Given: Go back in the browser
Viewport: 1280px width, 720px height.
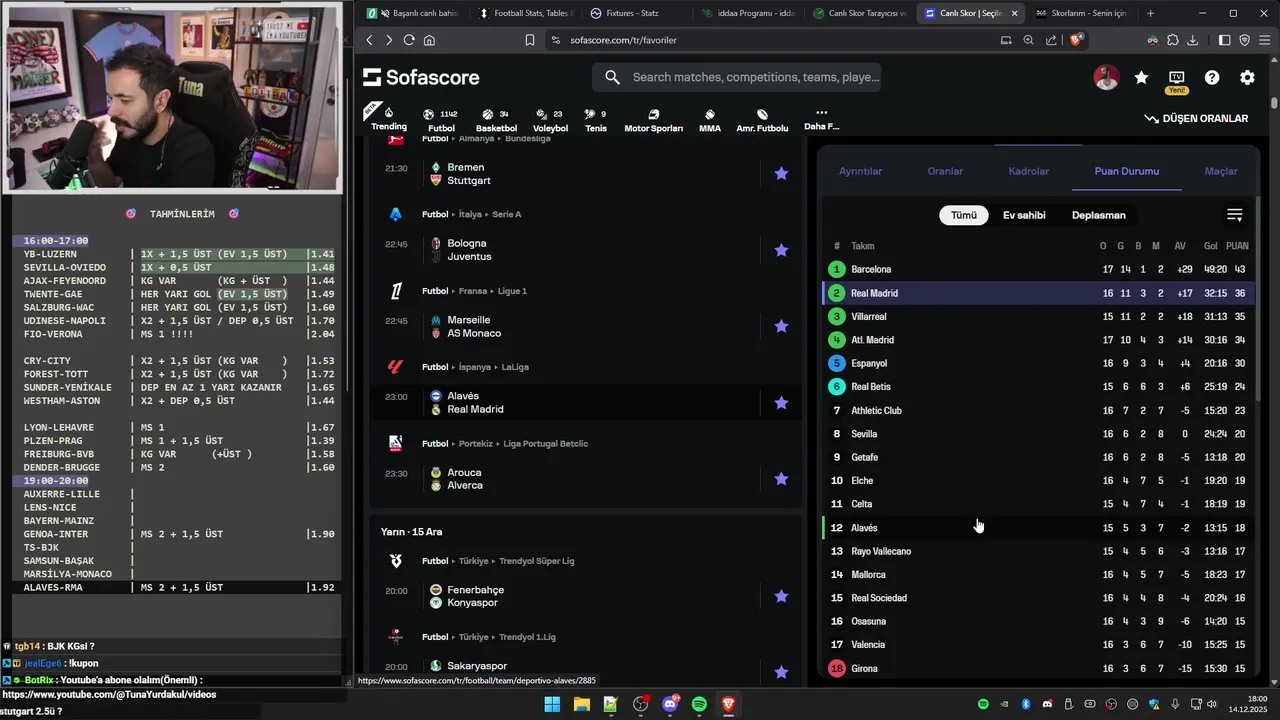Looking at the screenshot, I should pyautogui.click(x=369, y=40).
